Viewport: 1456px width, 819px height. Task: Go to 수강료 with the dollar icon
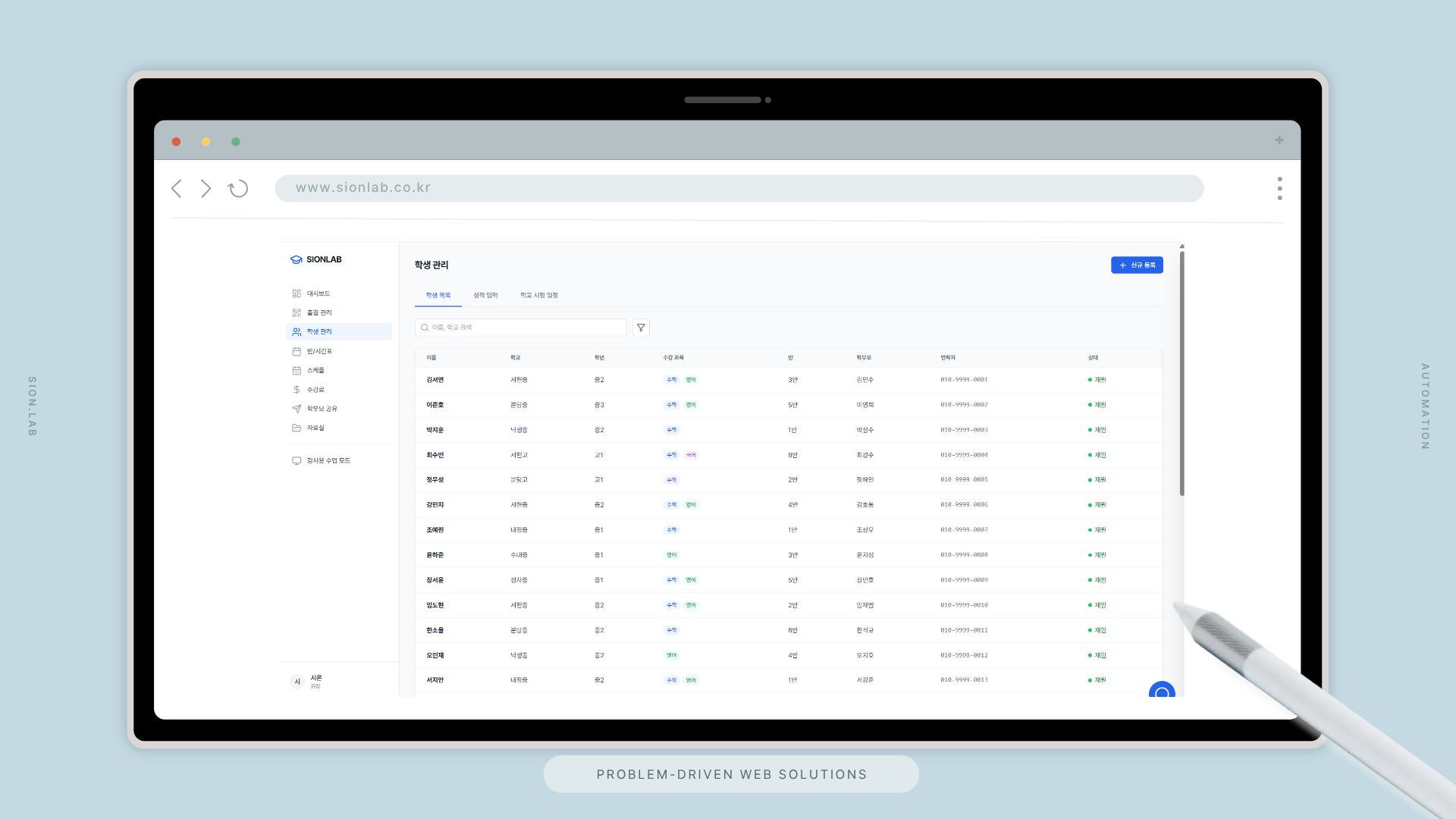[315, 390]
